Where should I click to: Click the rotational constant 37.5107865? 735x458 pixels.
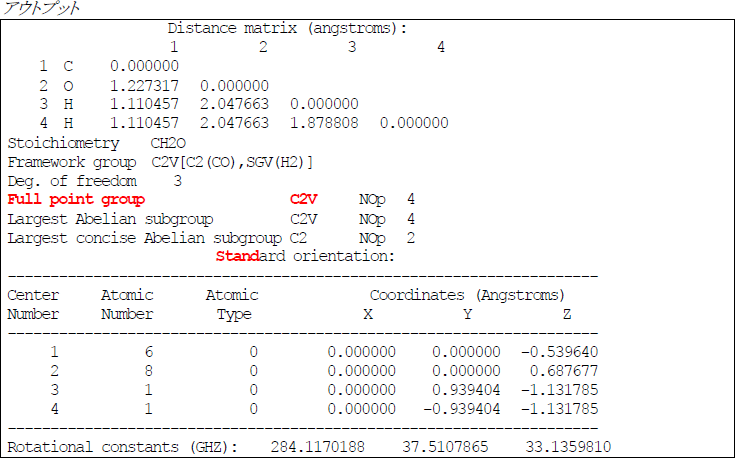click(445, 447)
